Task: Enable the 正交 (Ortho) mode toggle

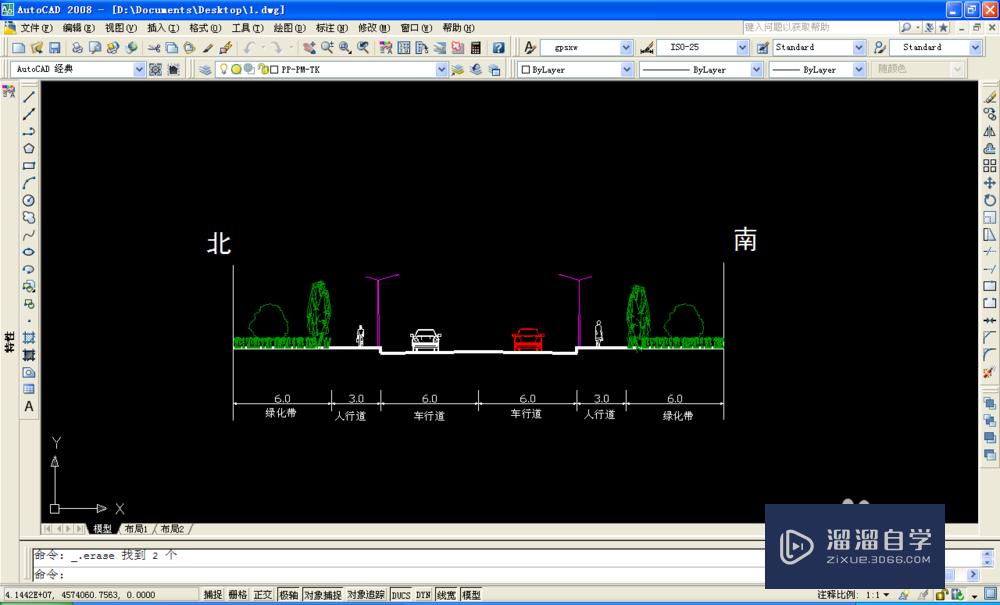Action: 262,593
